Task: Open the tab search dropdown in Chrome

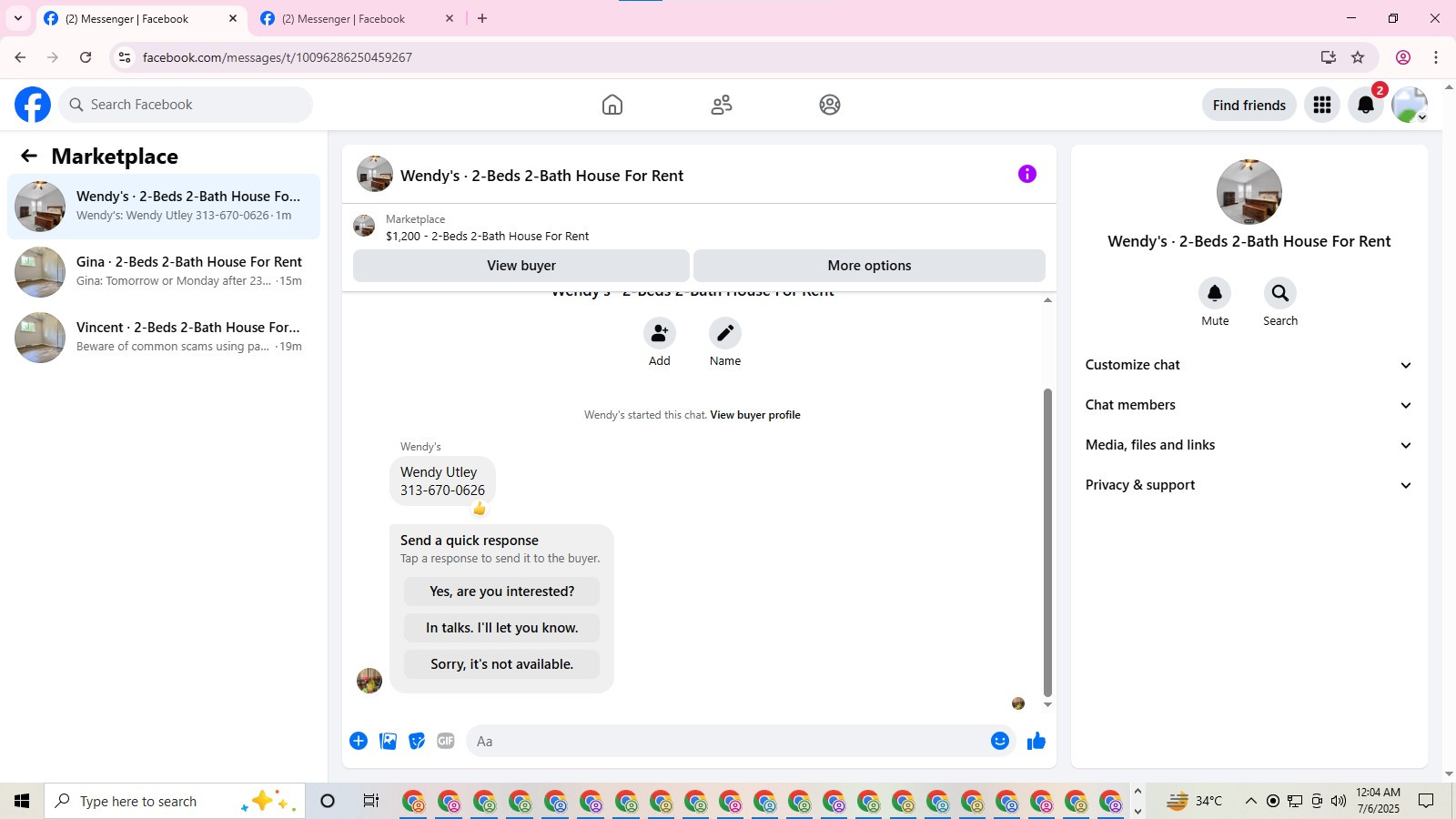Action: click(17, 18)
